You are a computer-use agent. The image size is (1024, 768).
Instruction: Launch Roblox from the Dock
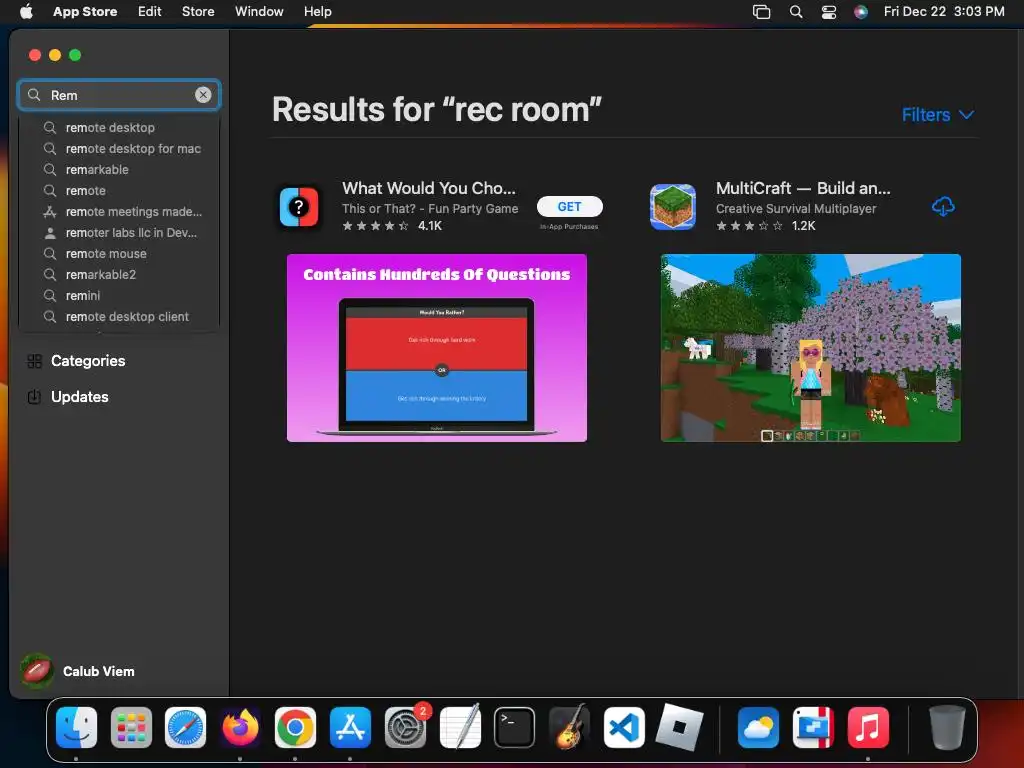679,727
